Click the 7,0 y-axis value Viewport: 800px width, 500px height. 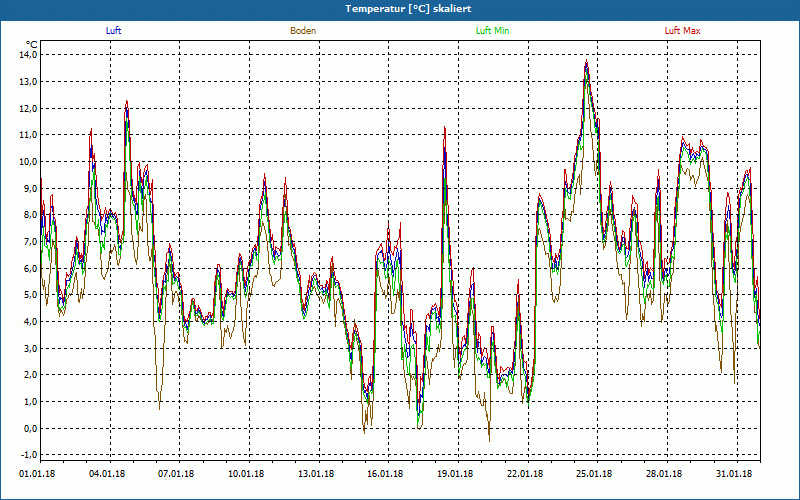30,241
